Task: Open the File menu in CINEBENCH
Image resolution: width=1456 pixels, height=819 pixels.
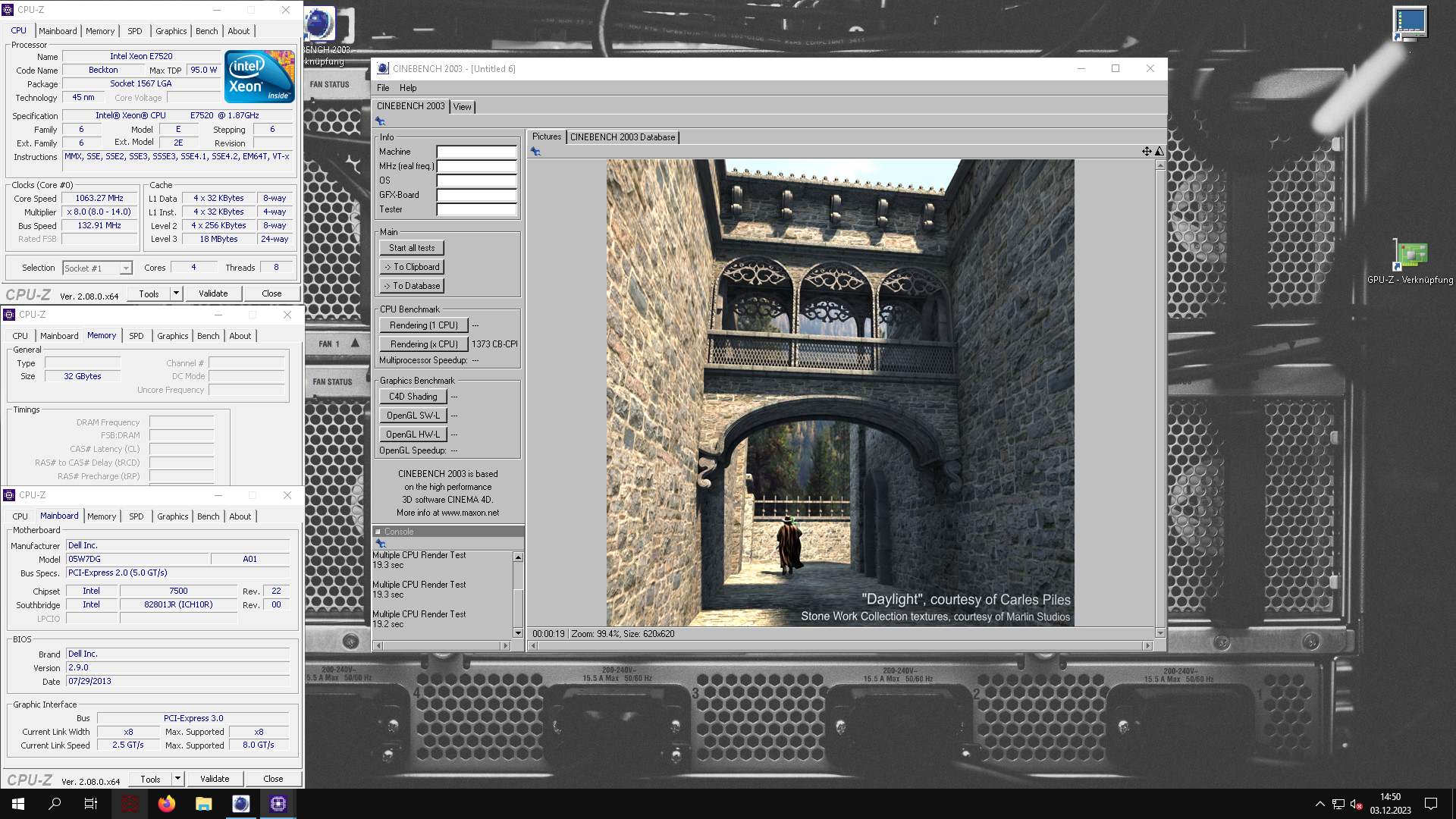Action: (383, 88)
